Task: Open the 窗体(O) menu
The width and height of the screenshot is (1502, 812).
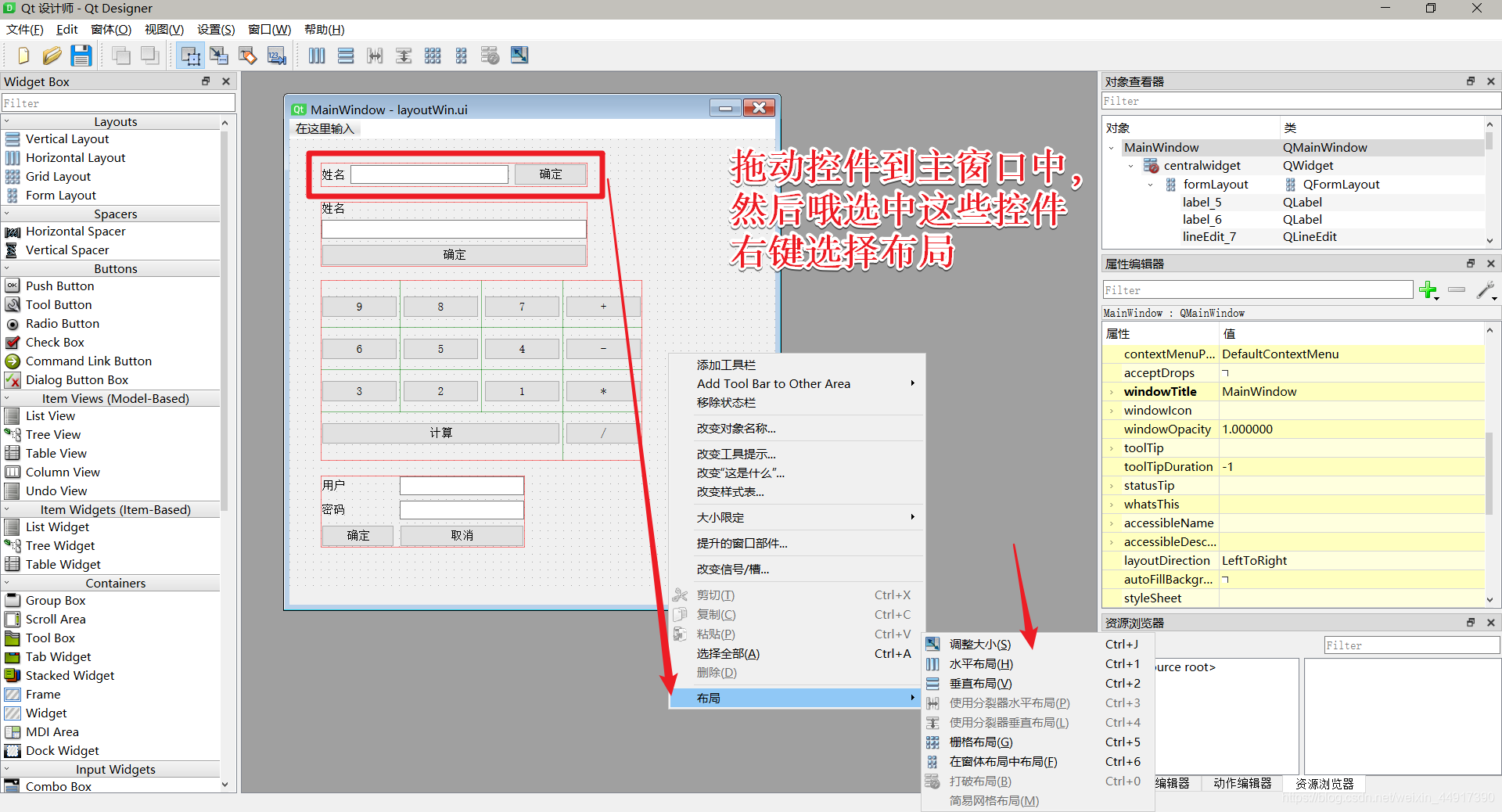Action: [x=111, y=29]
